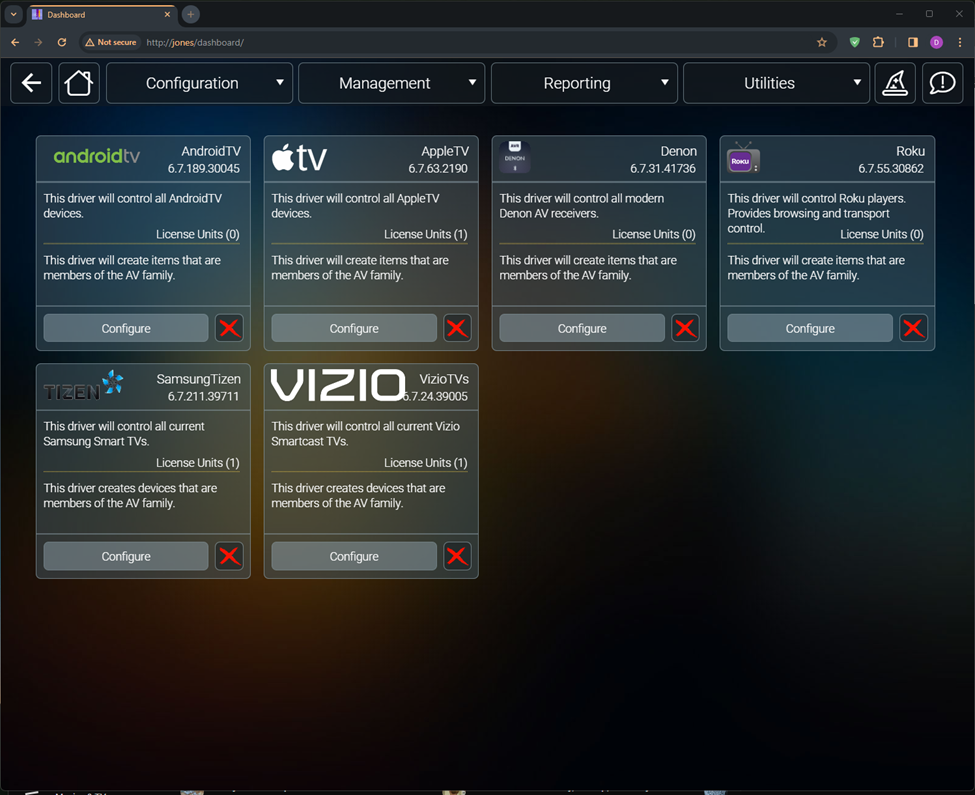
Task: Remove the VizioTVs driver with red X
Action: tap(457, 556)
